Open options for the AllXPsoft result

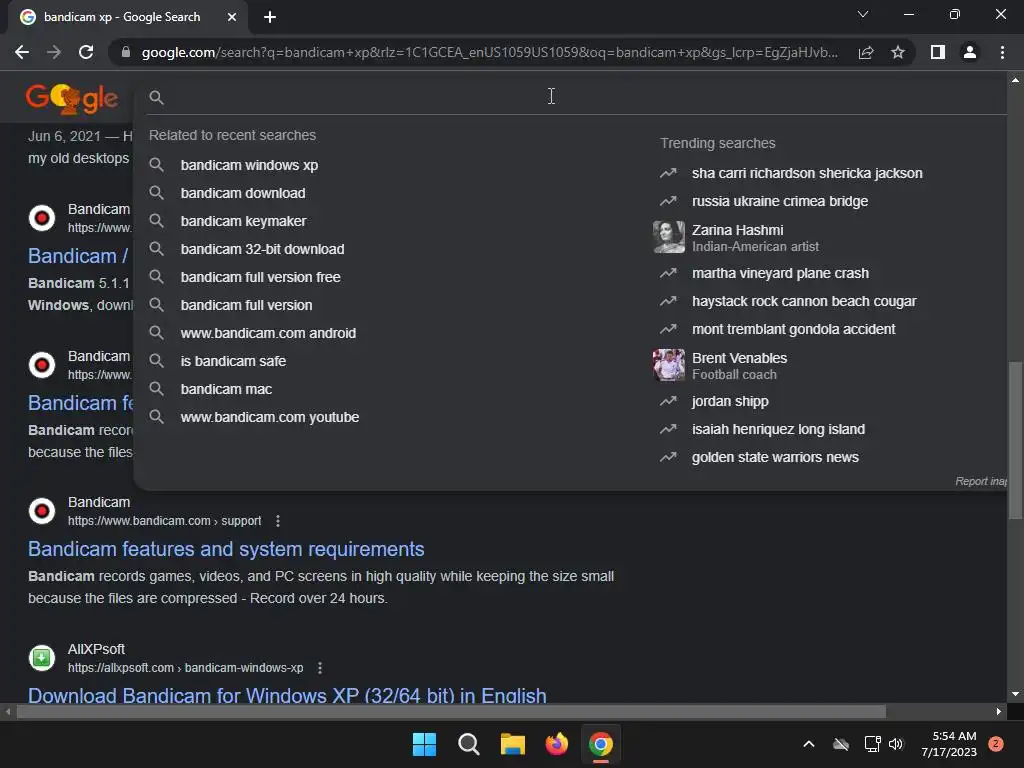coord(320,668)
